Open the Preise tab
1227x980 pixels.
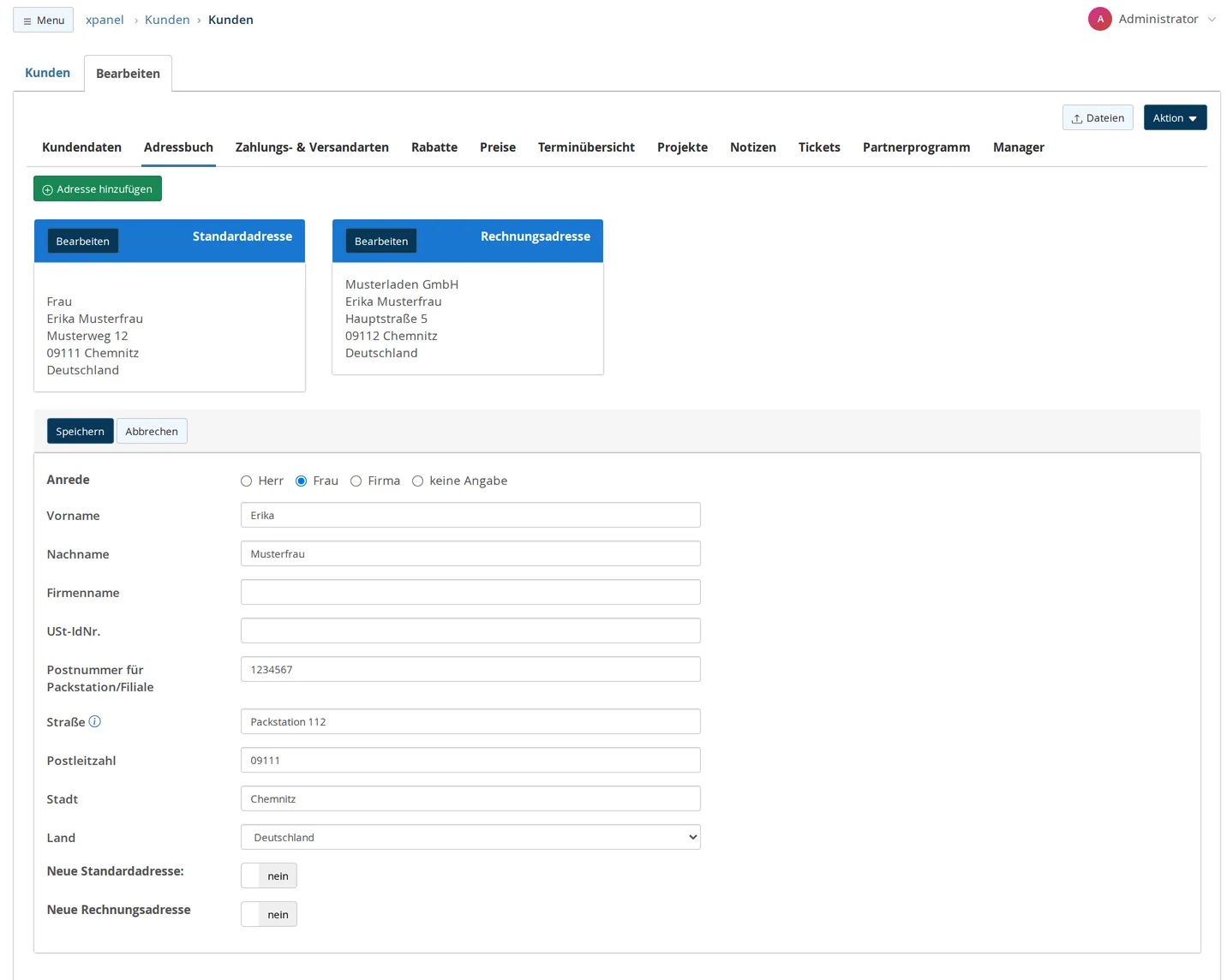(498, 147)
